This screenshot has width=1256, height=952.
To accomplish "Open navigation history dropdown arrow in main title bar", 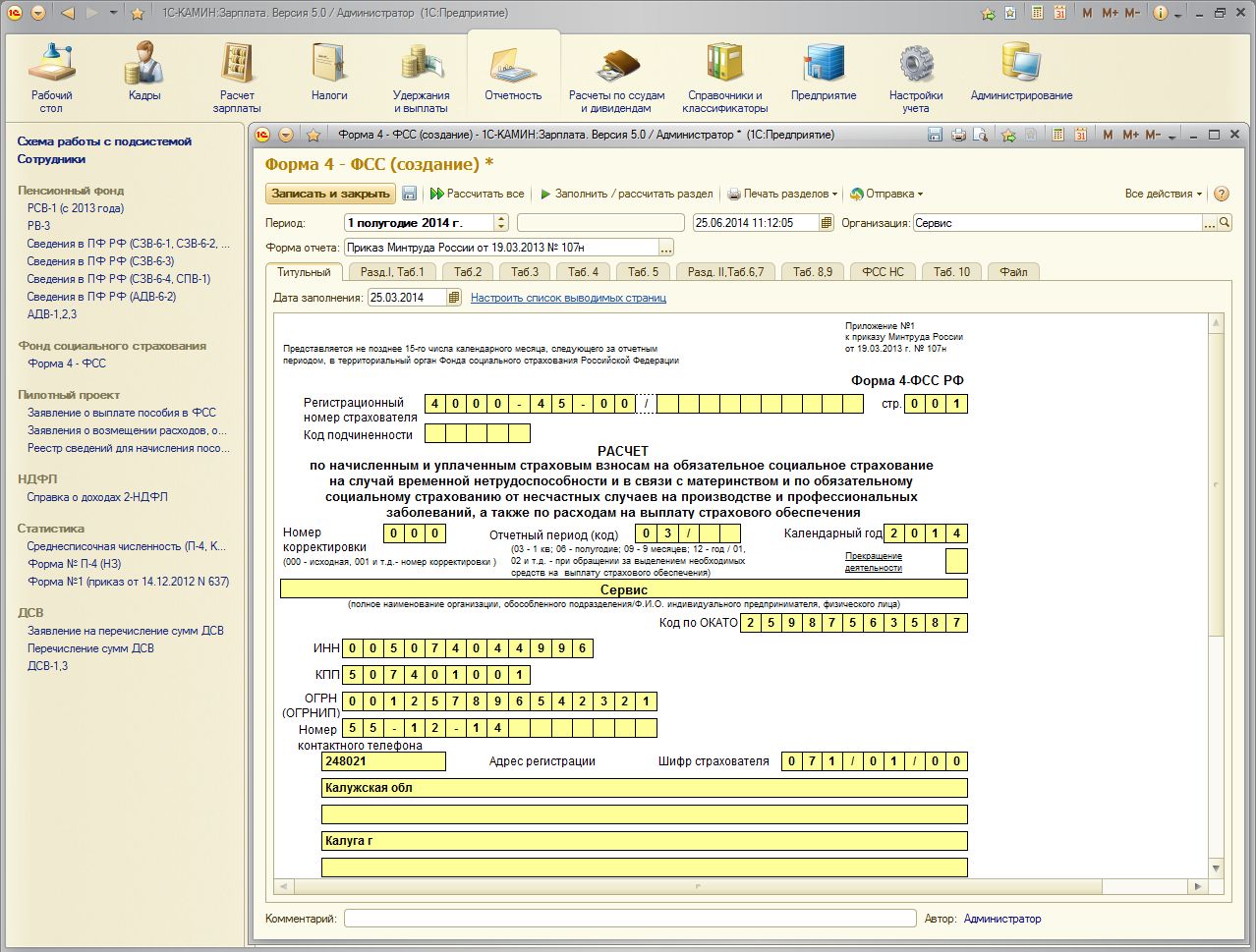I will click(x=114, y=13).
